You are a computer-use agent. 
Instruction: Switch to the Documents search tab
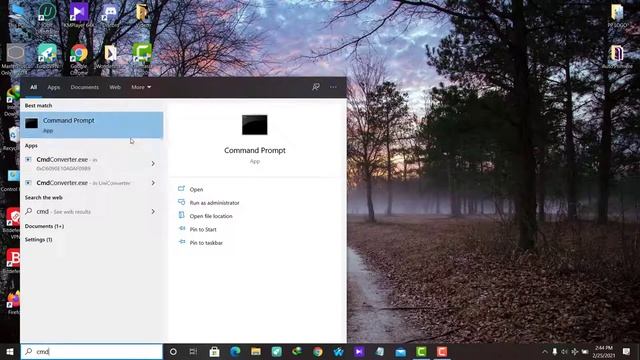coord(84,87)
